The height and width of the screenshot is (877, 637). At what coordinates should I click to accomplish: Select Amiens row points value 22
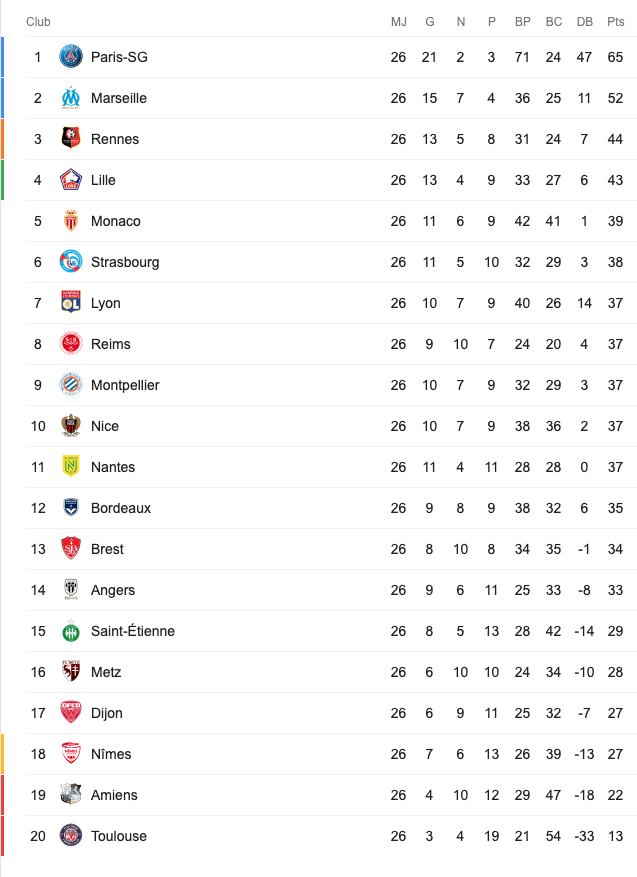point(615,795)
